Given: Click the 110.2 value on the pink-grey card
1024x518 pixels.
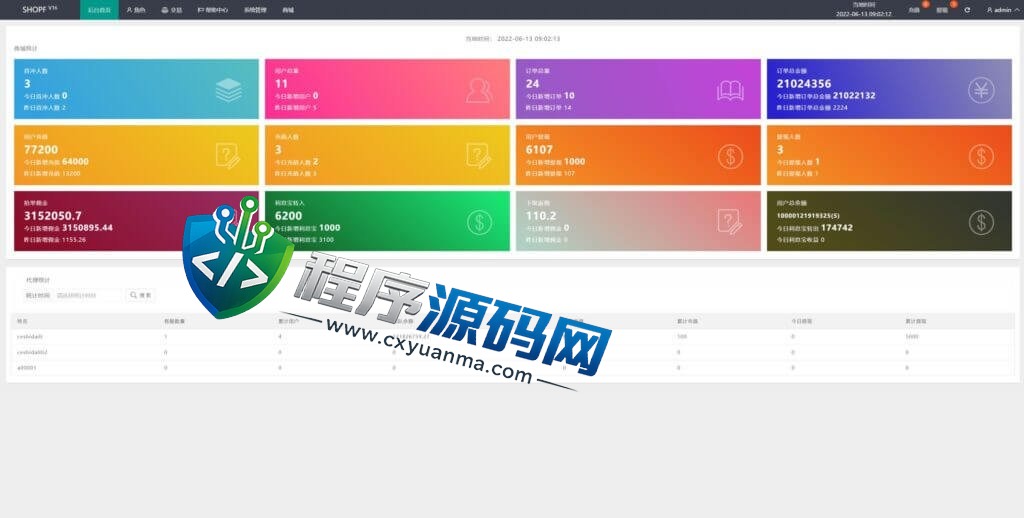Looking at the screenshot, I should point(541,216).
